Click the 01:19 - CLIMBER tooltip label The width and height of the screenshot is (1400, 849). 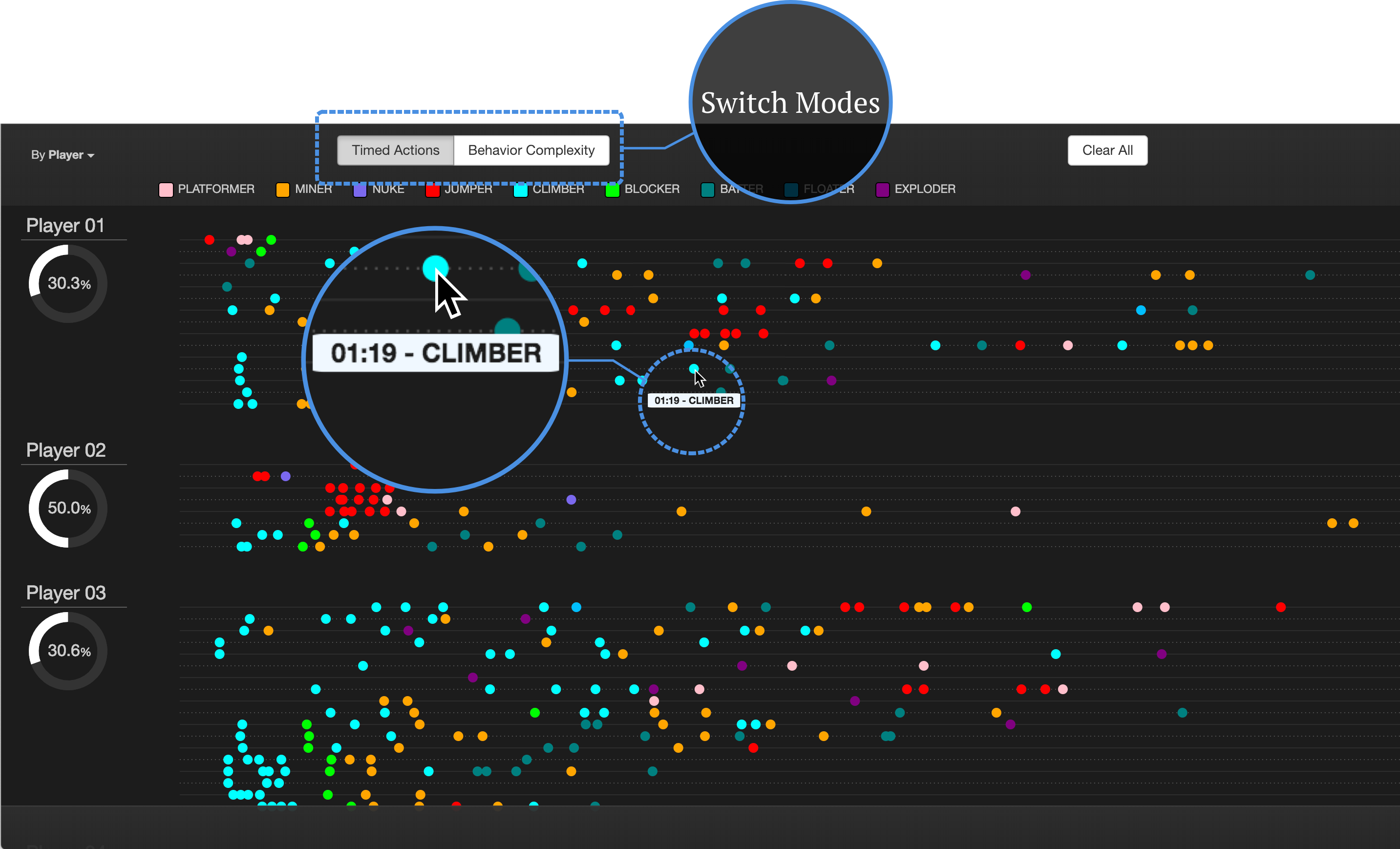(694, 401)
